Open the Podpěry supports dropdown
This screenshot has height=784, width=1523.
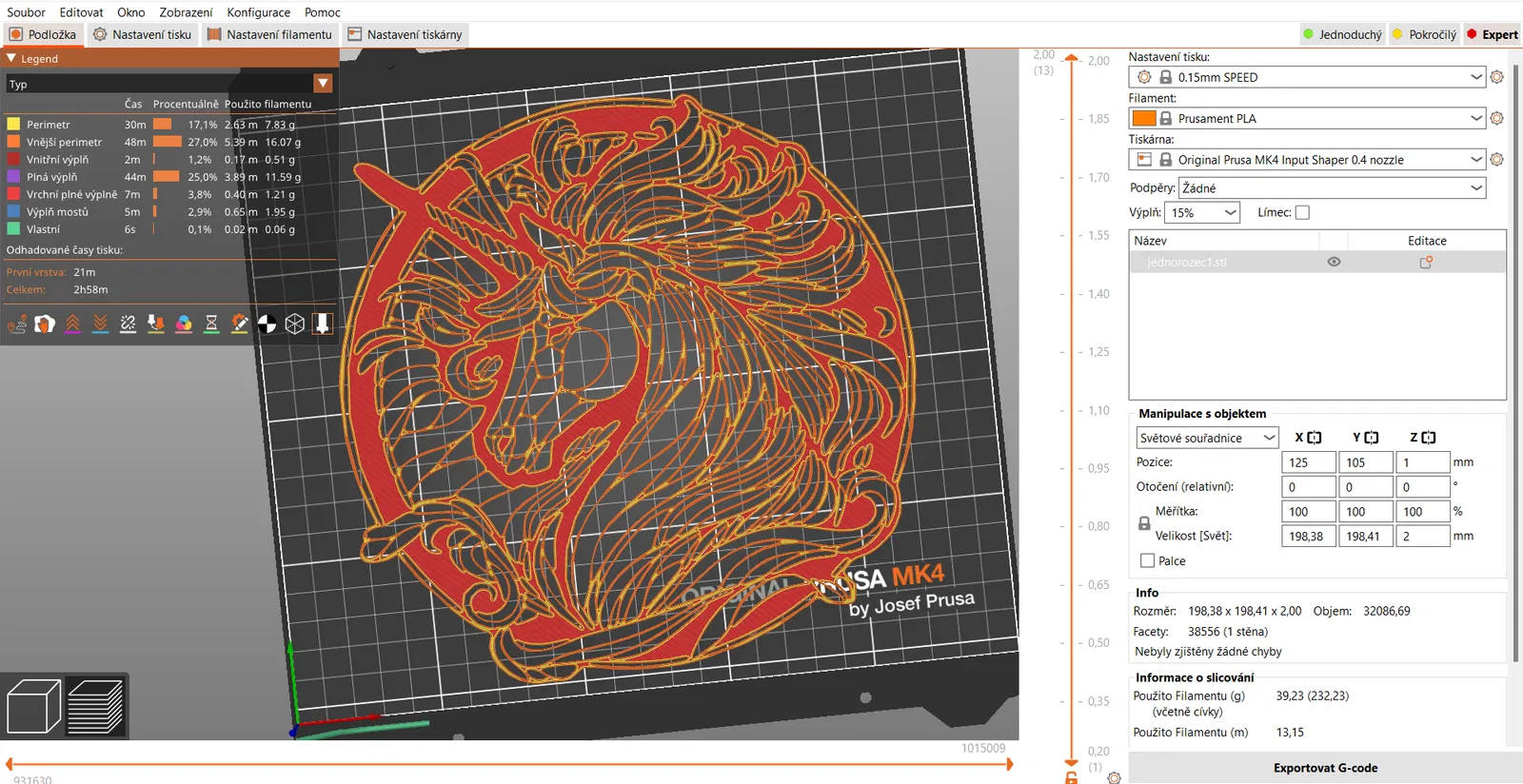pos(1332,187)
